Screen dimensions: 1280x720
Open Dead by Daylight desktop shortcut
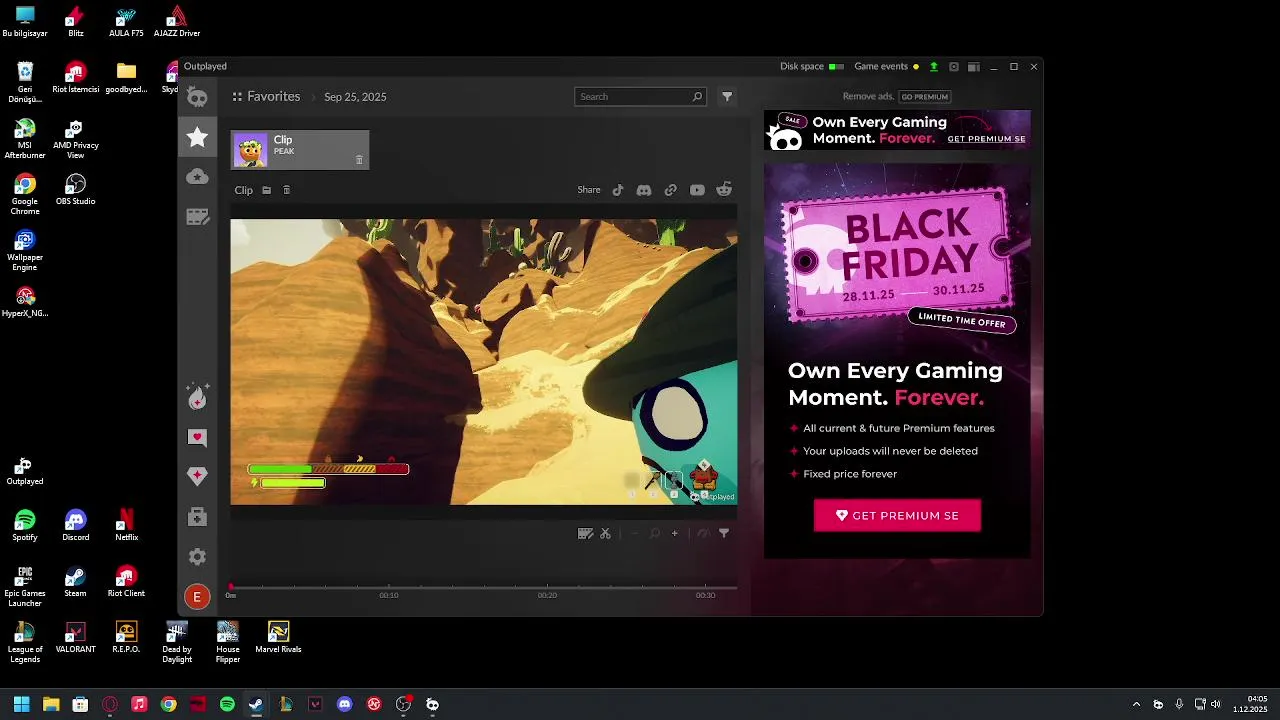click(x=177, y=642)
